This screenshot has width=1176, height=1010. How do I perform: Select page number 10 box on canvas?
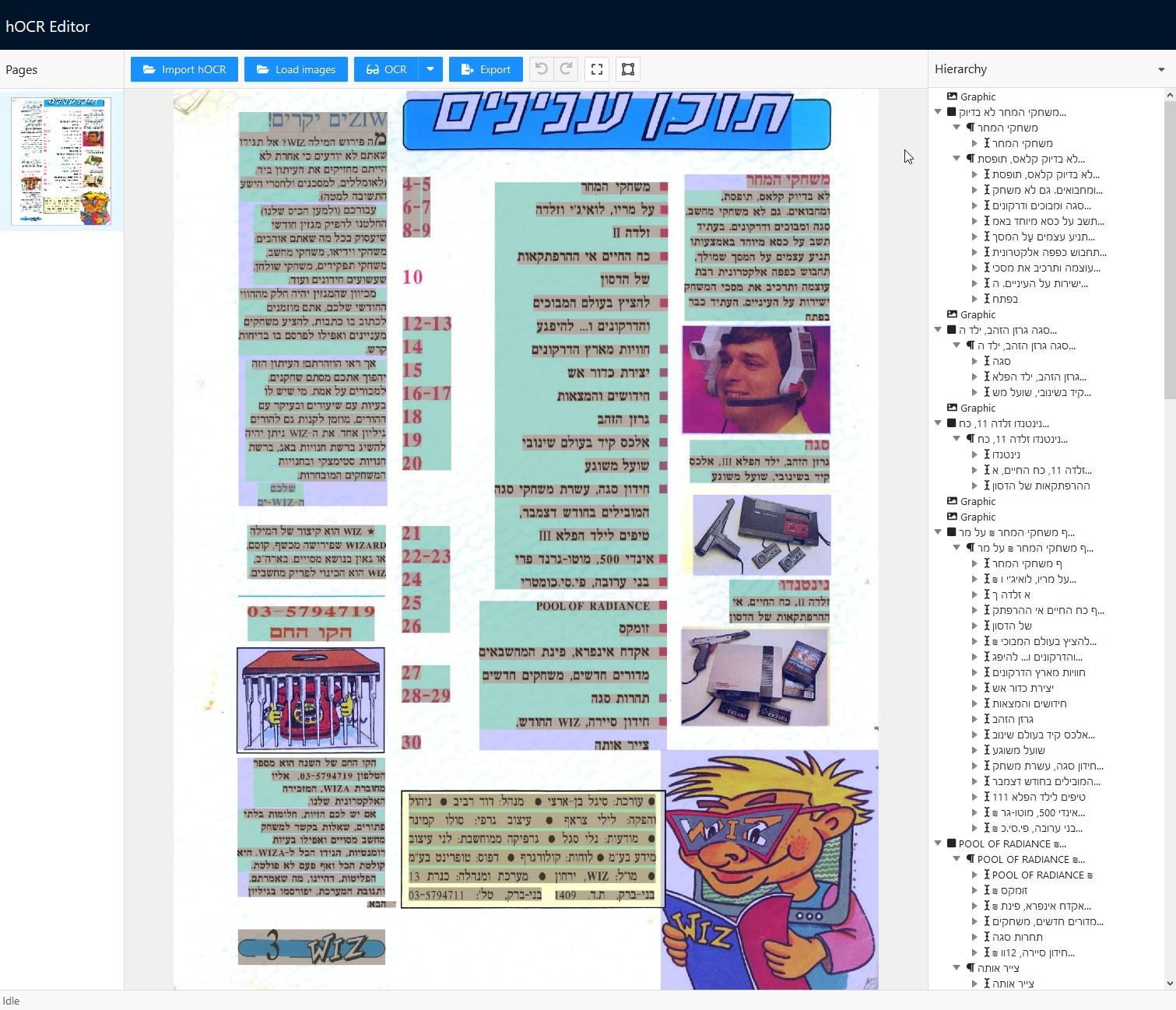point(412,277)
